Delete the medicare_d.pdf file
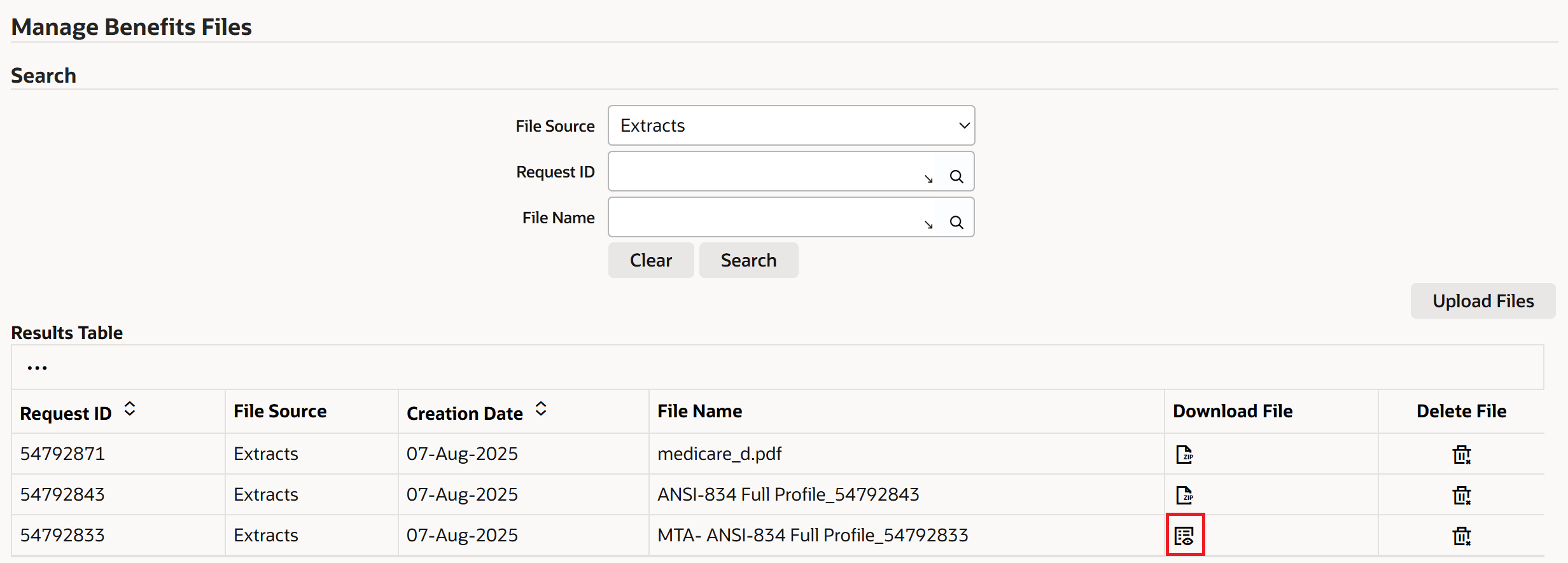Image resolution: width=1568 pixels, height=563 pixels. point(1461,454)
